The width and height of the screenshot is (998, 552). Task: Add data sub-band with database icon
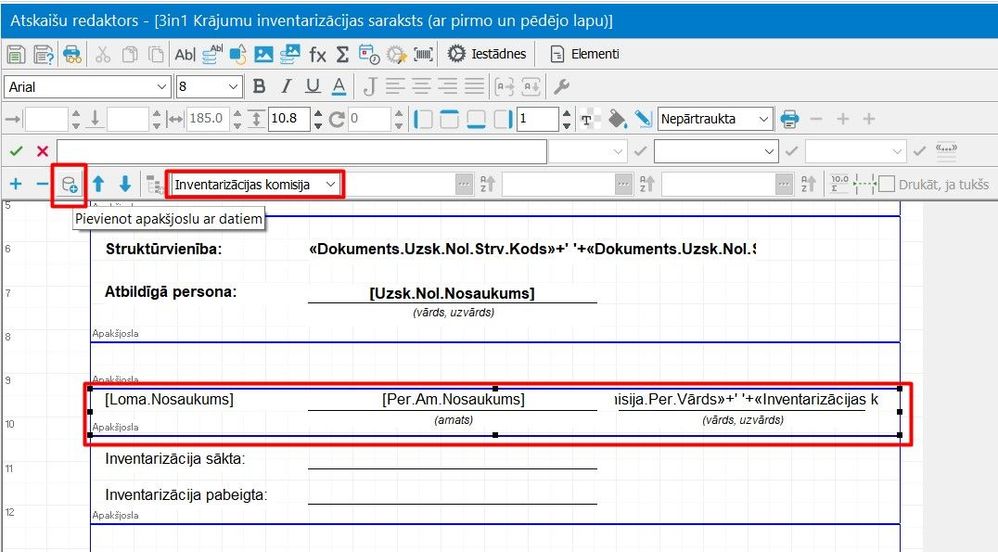69,185
